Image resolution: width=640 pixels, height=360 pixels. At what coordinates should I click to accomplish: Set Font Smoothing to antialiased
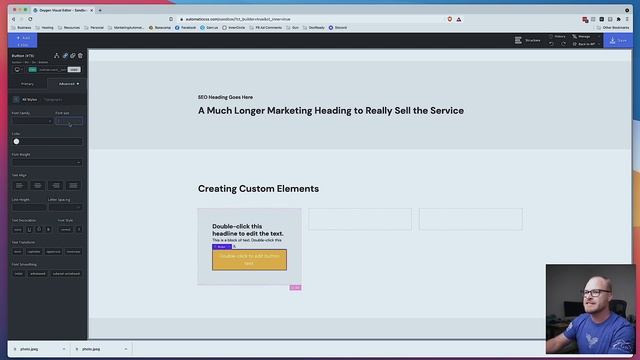pyautogui.click(x=38, y=274)
